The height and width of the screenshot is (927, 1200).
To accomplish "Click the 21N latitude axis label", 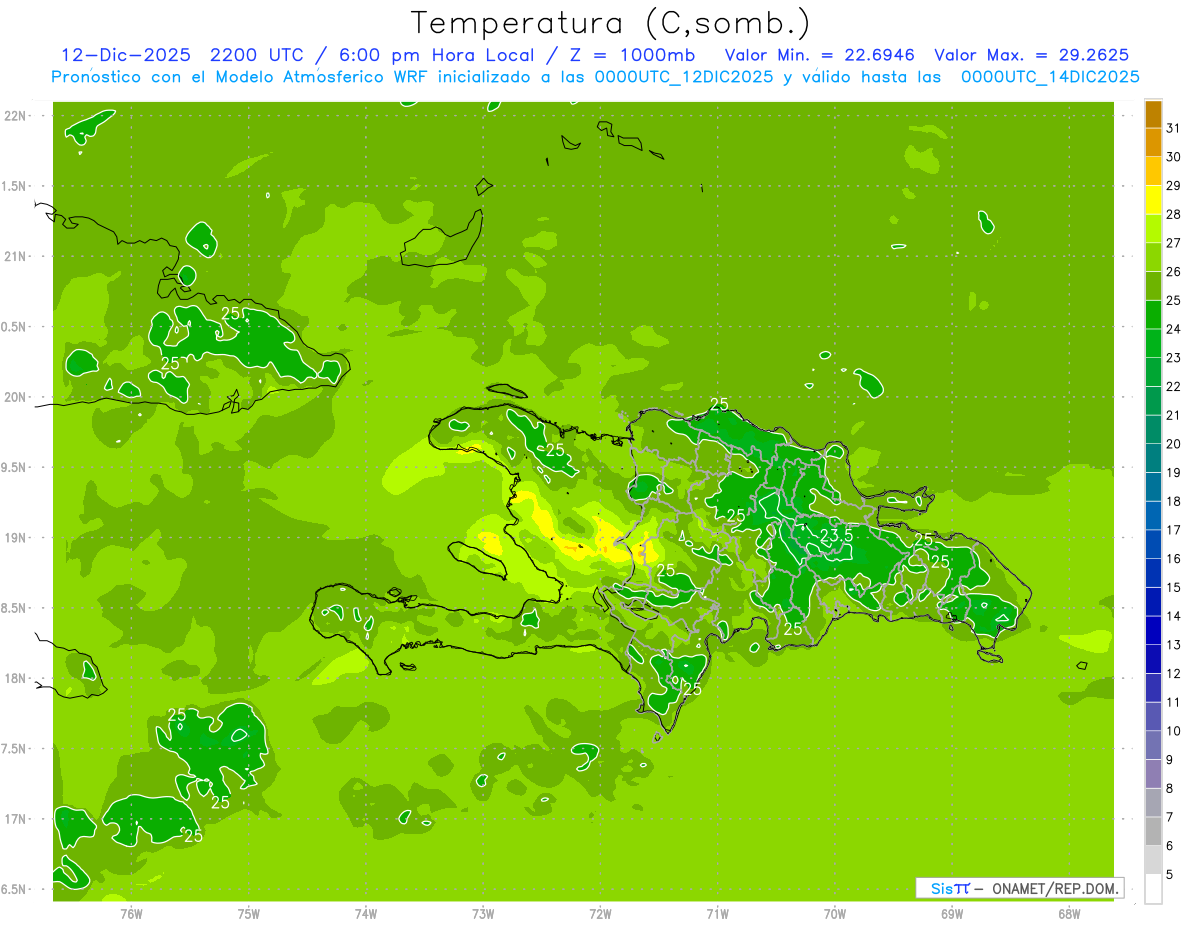I will coord(17,256).
